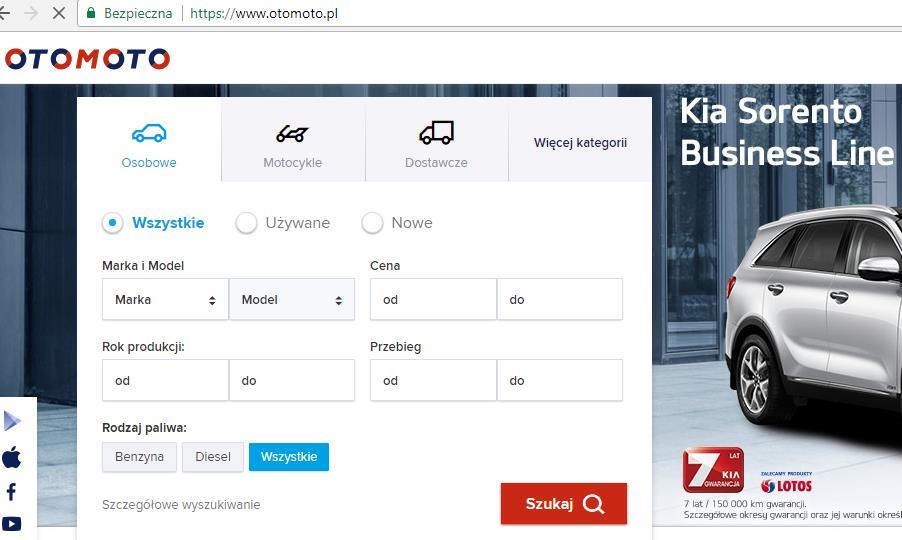The width and height of the screenshot is (902, 540).
Task: Click the 7 lat Kia gwarancja badge
Action: [713, 470]
